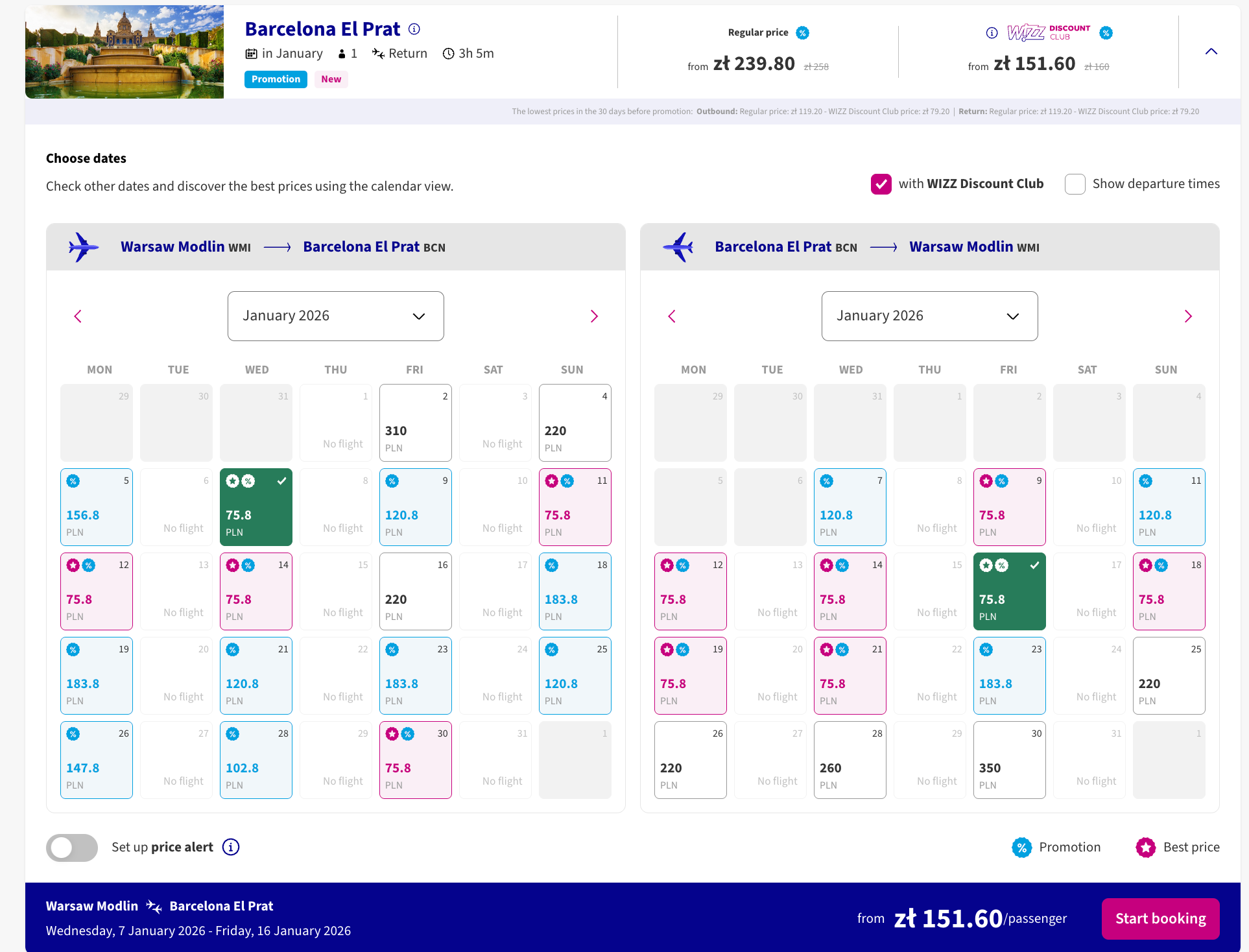Click info icon next to Barcelona El Prat

414,29
